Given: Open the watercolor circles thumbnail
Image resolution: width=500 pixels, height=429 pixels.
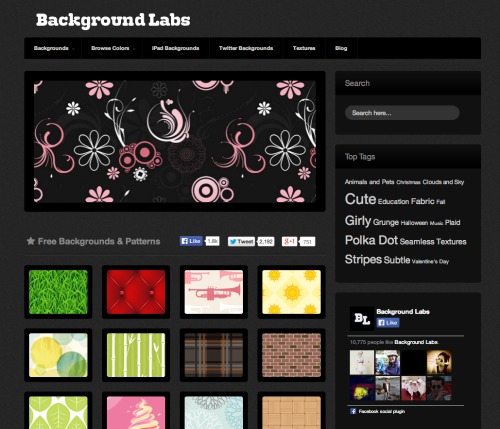Looking at the screenshot, I should [x=58, y=355].
